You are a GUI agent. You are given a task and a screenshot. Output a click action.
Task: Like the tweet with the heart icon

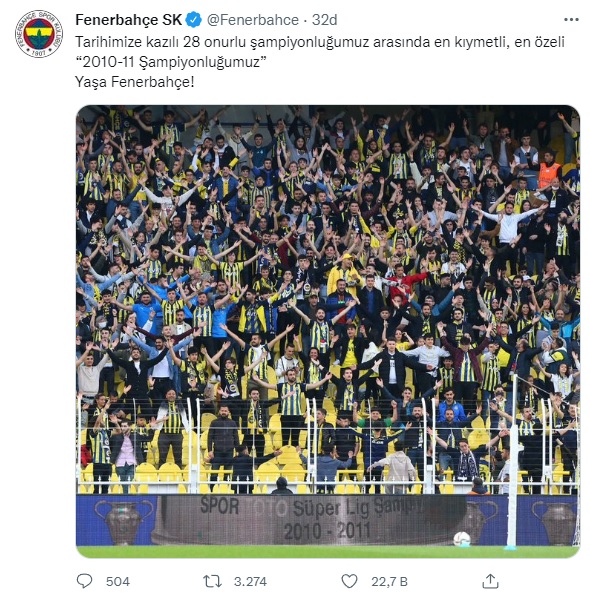349,581
